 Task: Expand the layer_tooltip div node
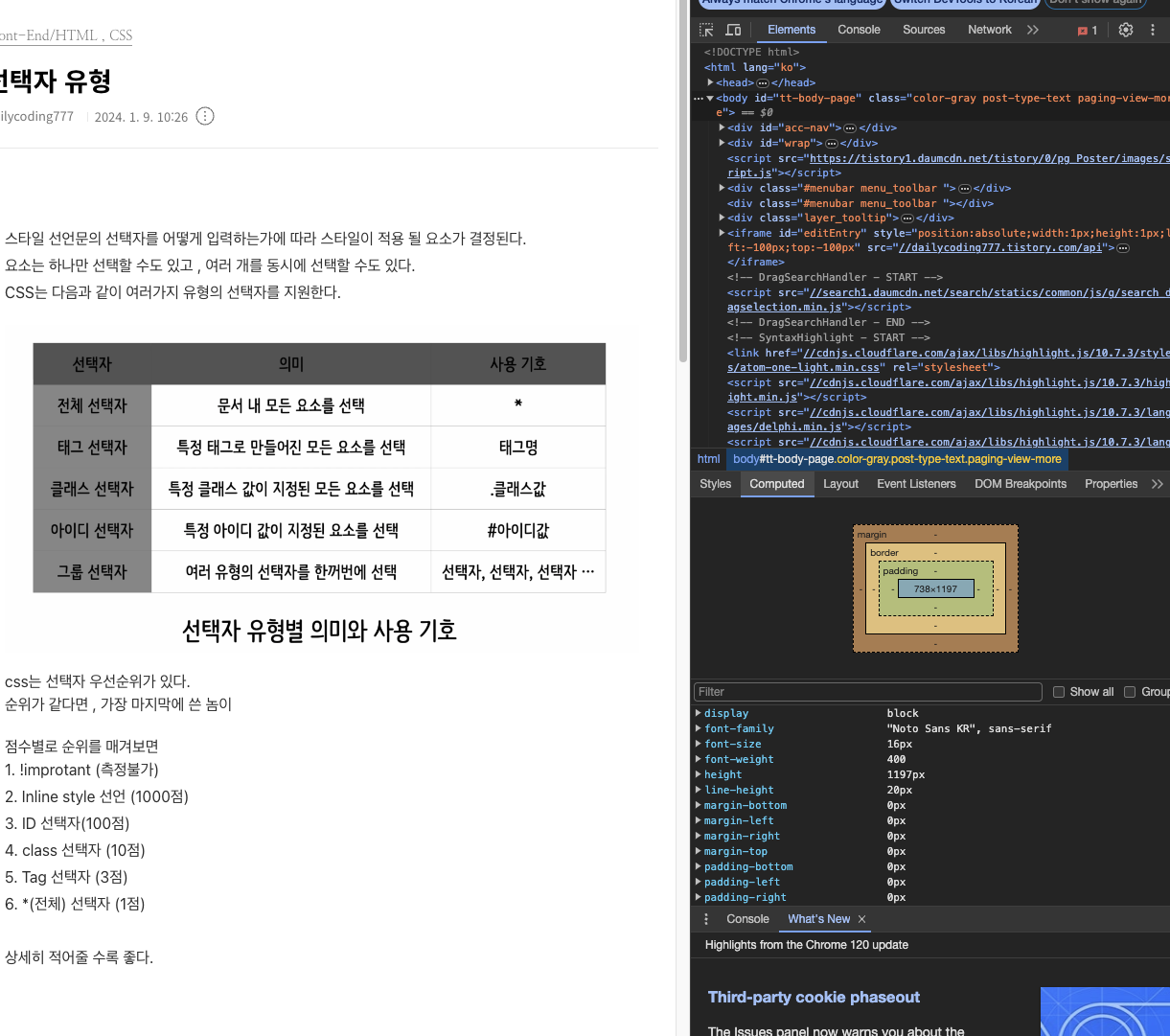pos(723,219)
